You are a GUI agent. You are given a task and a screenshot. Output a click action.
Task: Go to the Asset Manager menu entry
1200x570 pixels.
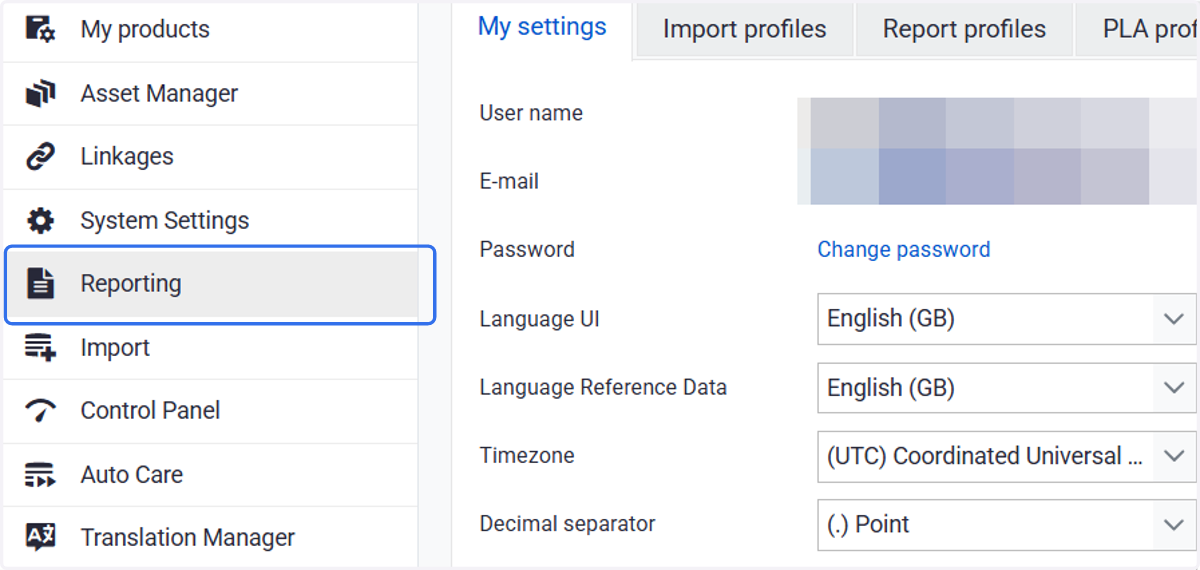click(210, 94)
